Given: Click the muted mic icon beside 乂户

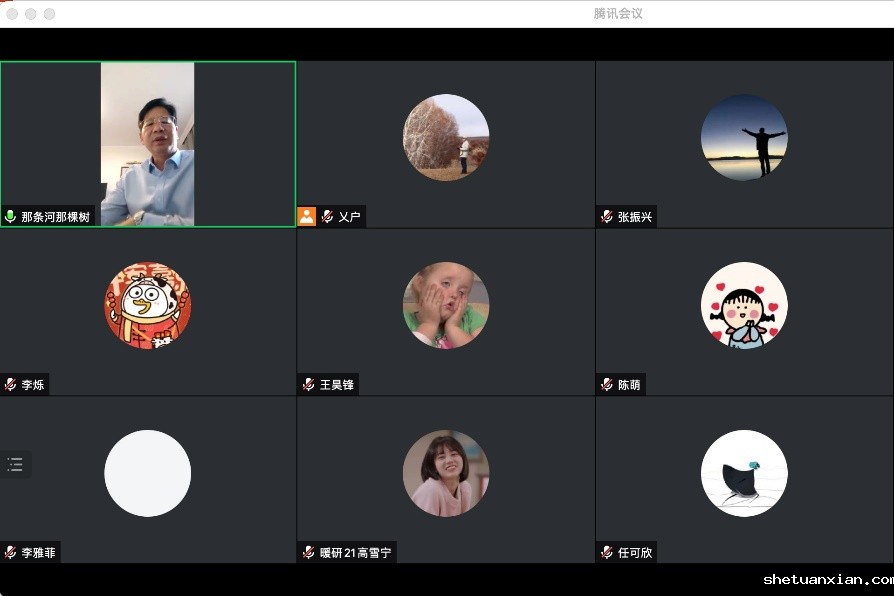Looking at the screenshot, I should point(327,216).
